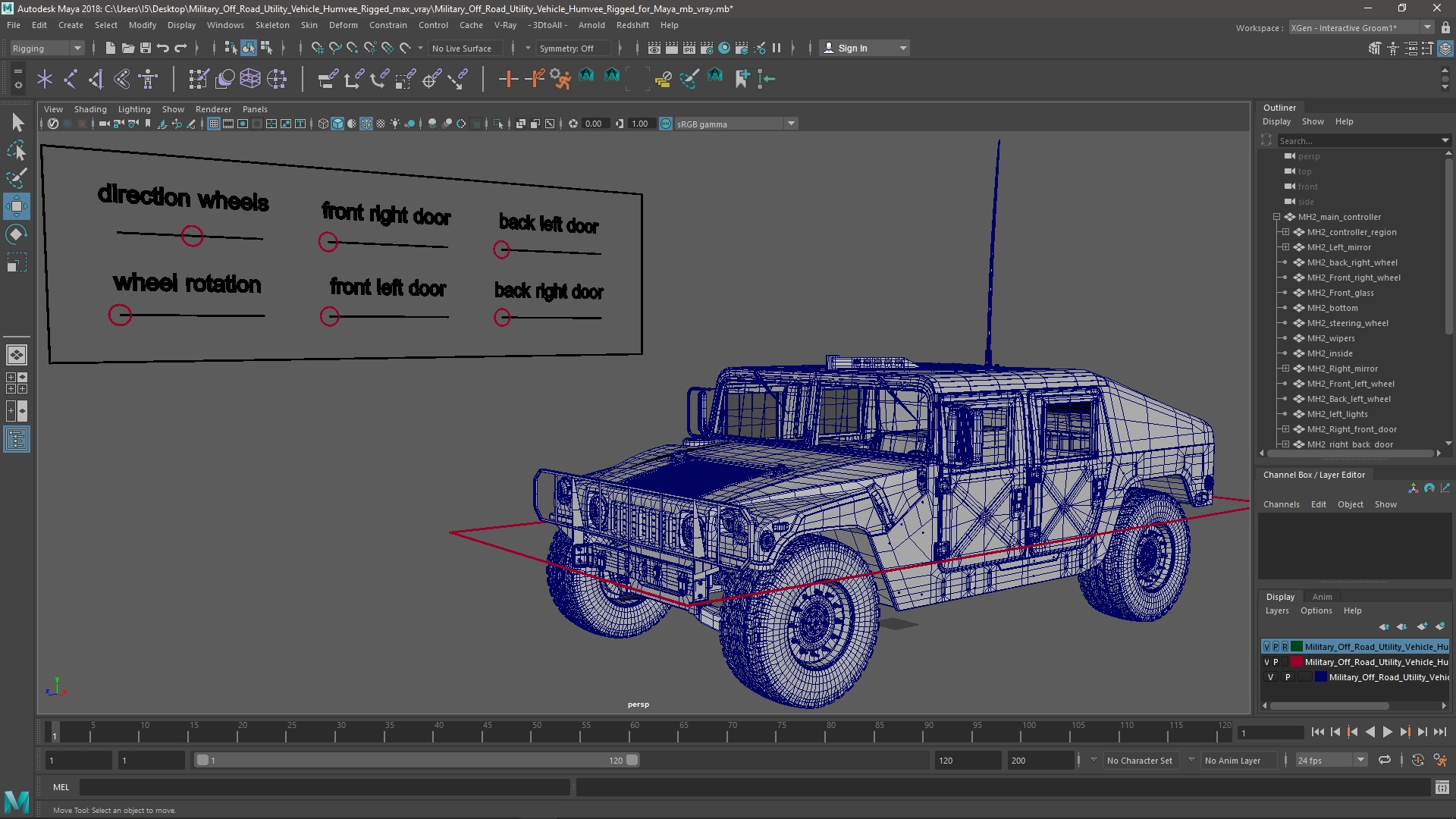Click the MEL command line input
The image size is (1456, 819).
coord(325,787)
